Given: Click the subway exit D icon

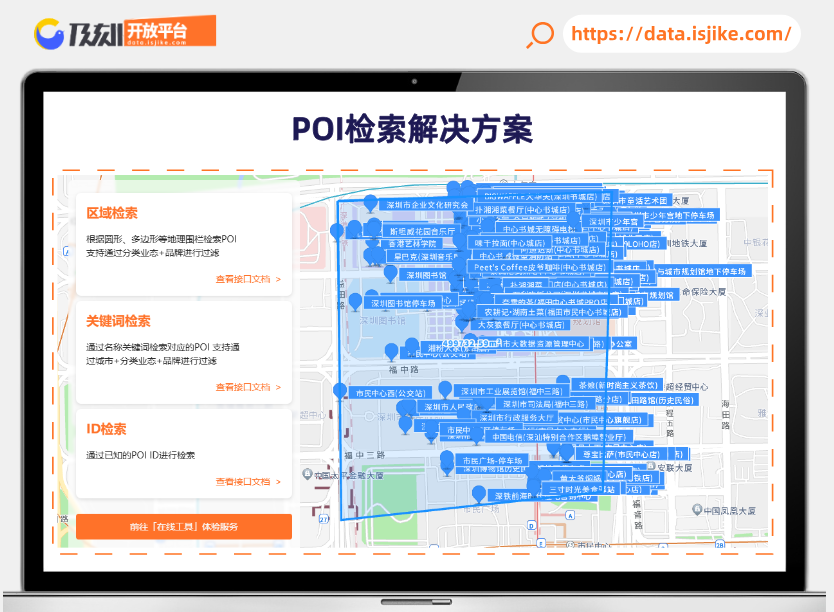Looking at the screenshot, I should [531, 526].
